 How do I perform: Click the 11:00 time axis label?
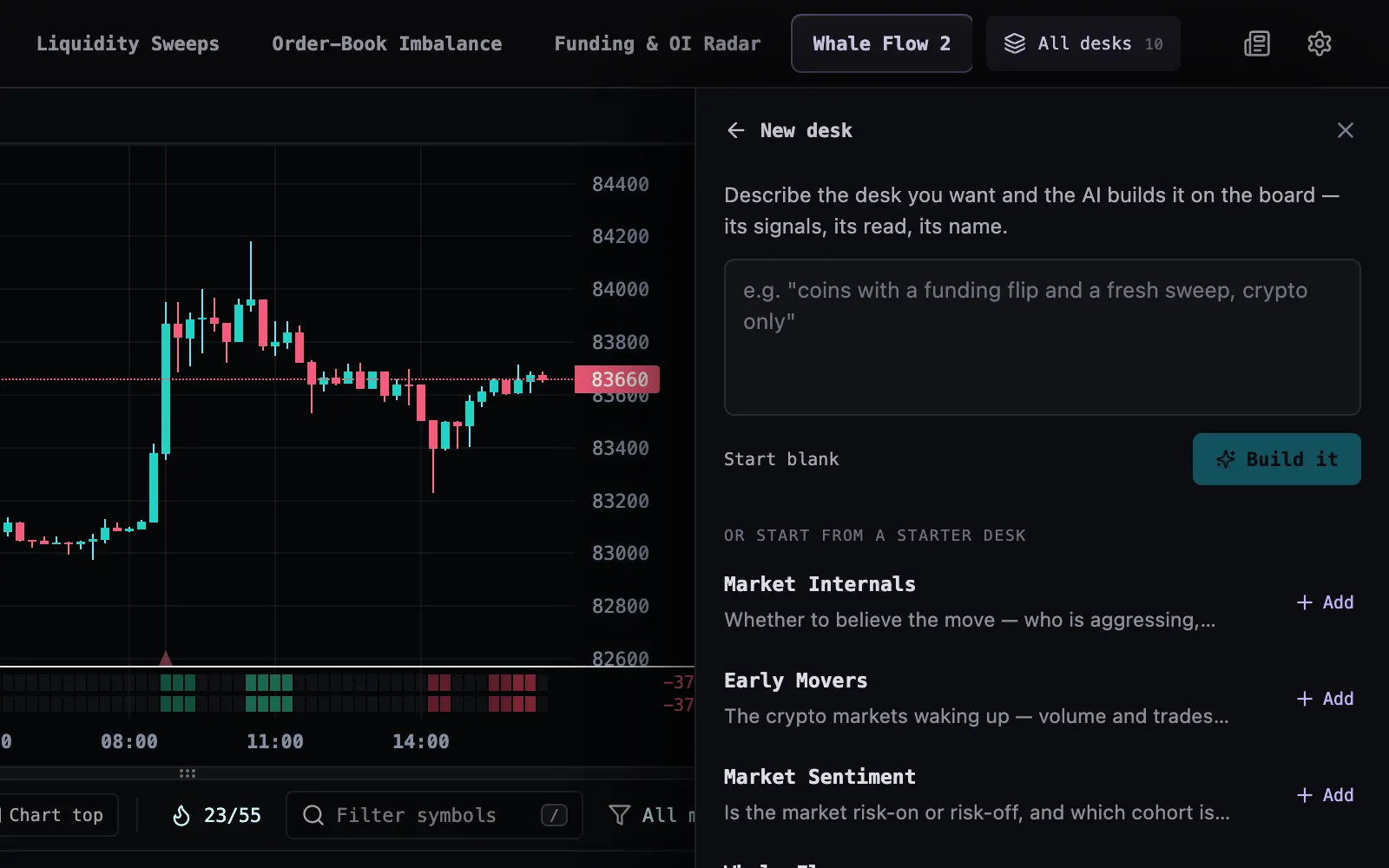[x=275, y=741]
